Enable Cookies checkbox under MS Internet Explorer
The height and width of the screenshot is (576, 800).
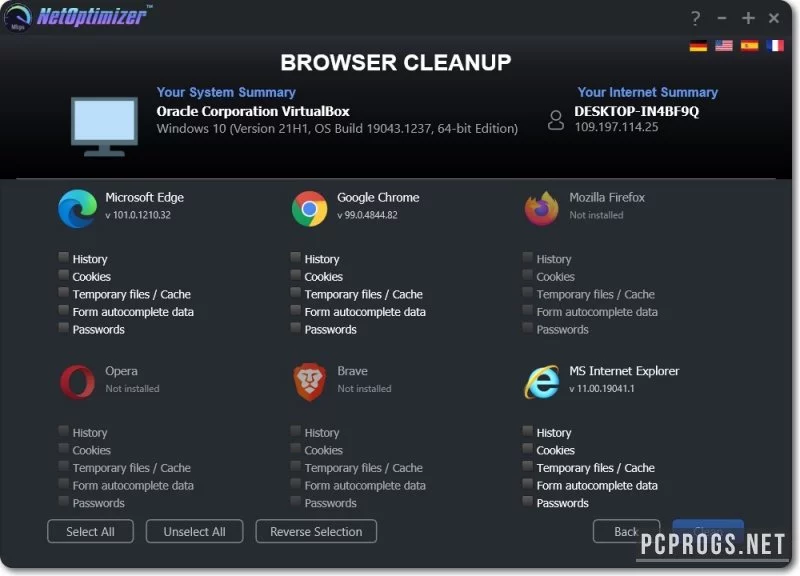click(528, 448)
